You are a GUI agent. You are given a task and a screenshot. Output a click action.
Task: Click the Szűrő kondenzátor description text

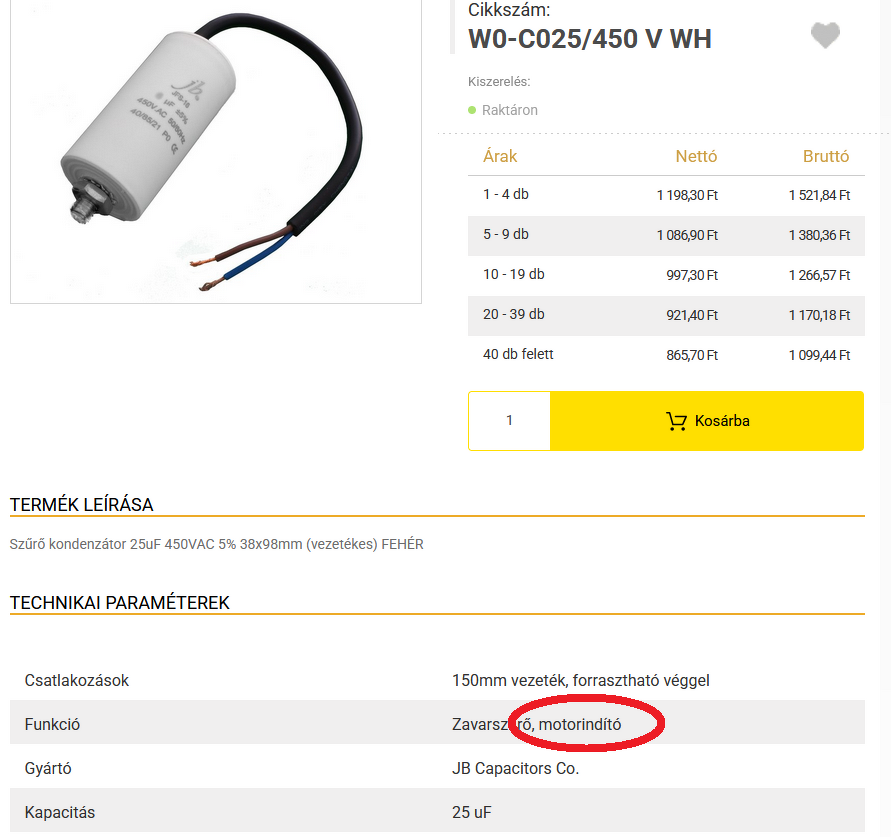tap(216, 545)
